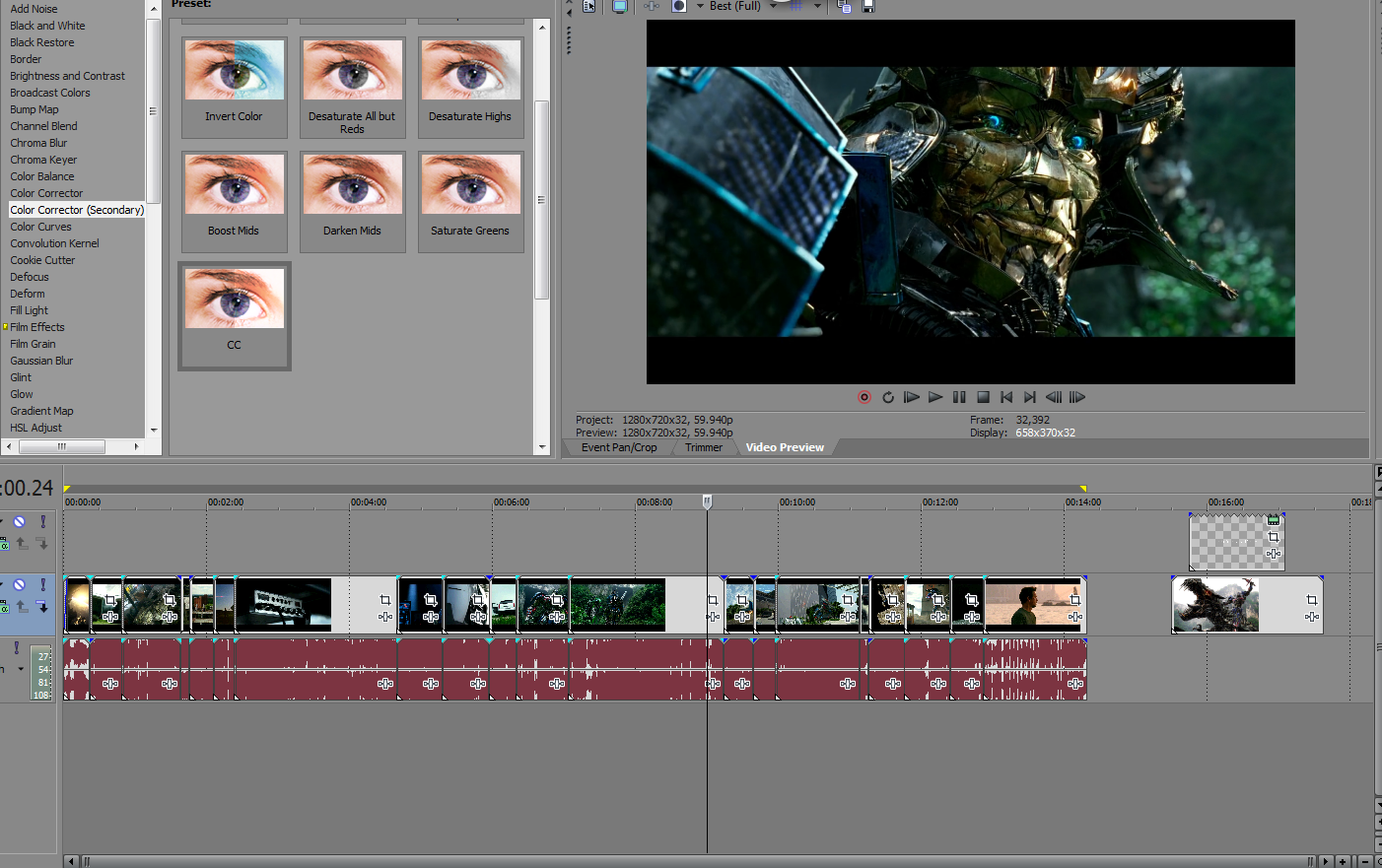The height and width of the screenshot is (868, 1382).
Task: Open Event FX on the dragon clip
Action: (x=1312, y=617)
